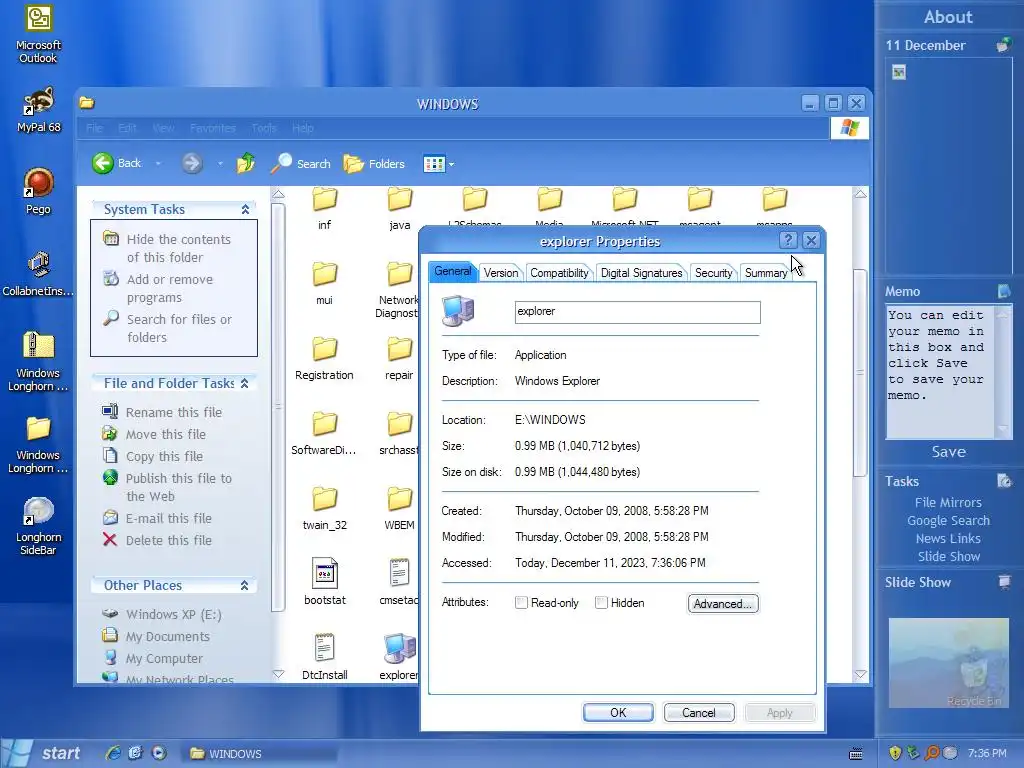
Task: Open Search in the WINDOWS toolbar
Action: coord(300,163)
